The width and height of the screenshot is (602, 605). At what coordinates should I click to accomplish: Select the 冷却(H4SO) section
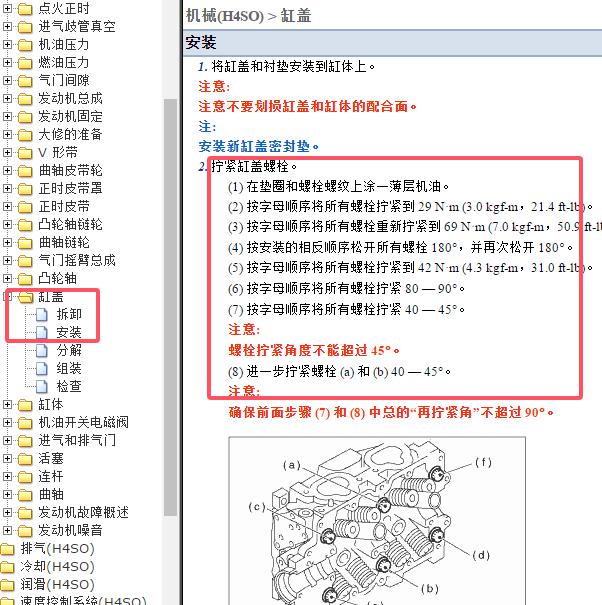click(57, 566)
